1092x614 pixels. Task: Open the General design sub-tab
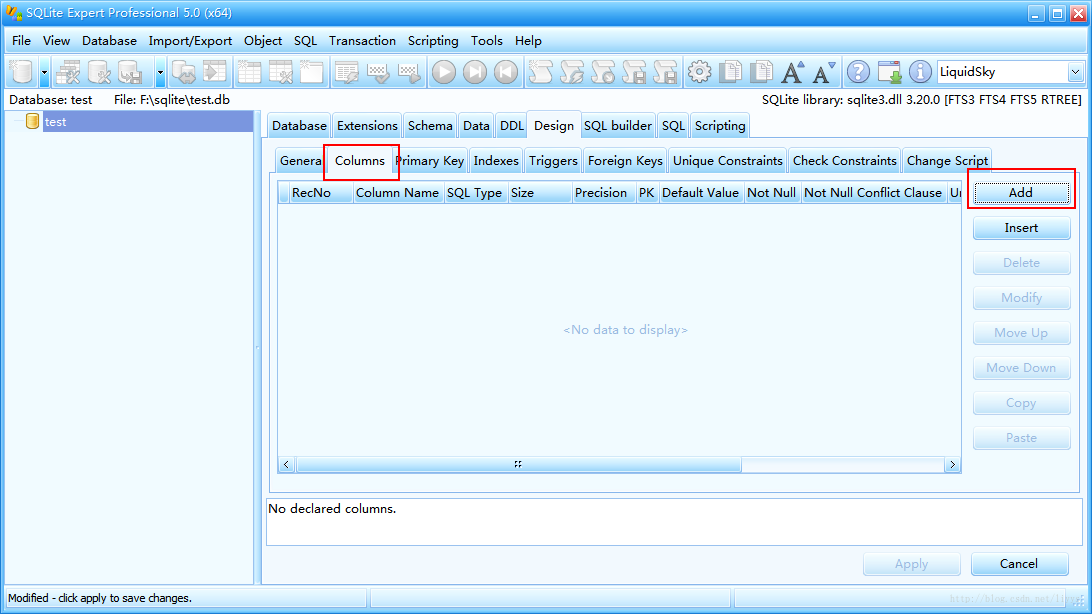pos(300,161)
